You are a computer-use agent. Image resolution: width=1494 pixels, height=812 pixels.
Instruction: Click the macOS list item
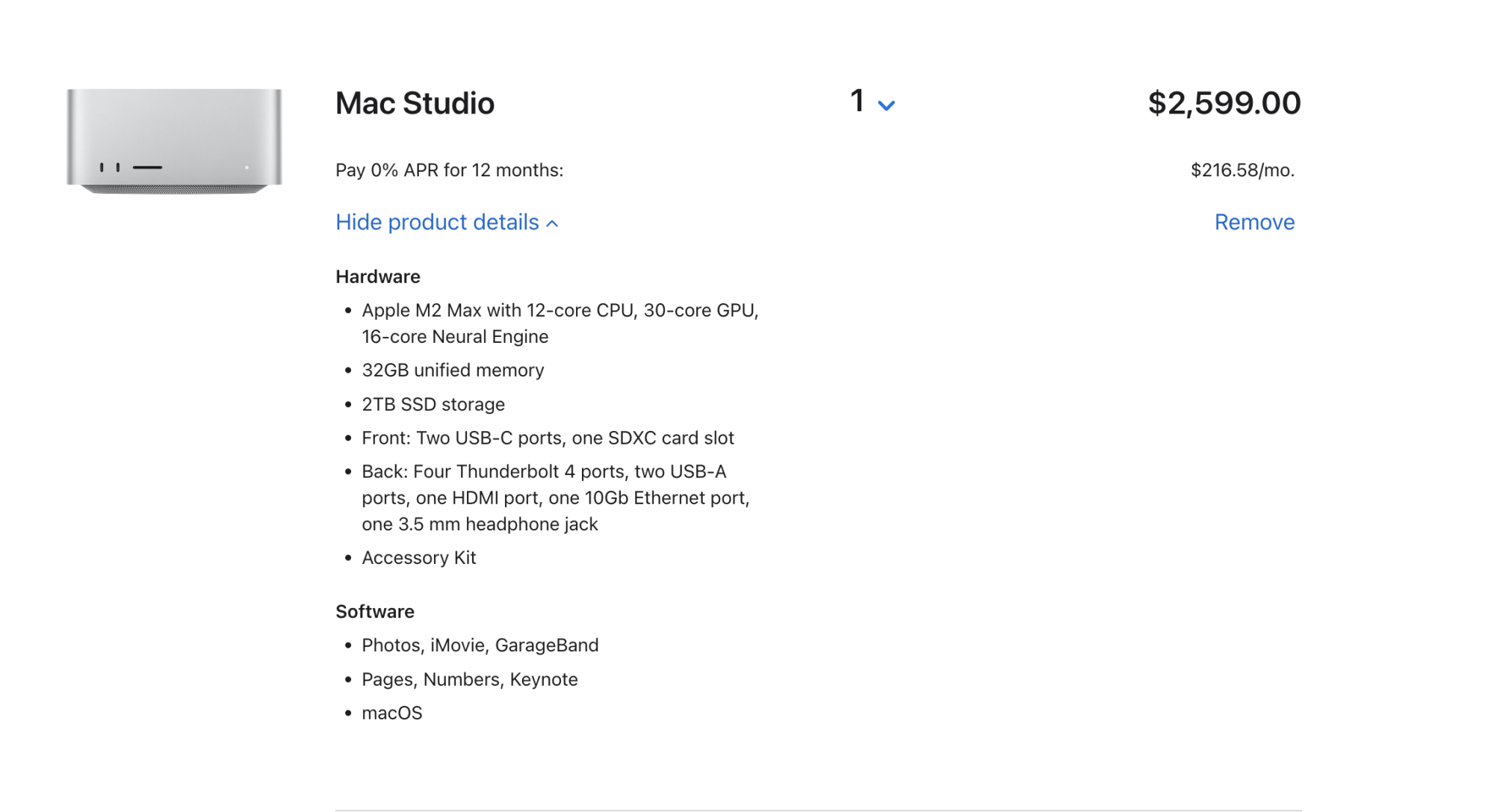(x=392, y=713)
